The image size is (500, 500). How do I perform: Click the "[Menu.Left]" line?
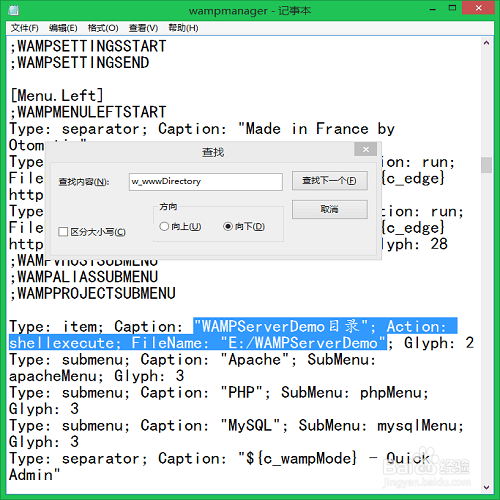pyautogui.click(x=57, y=96)
